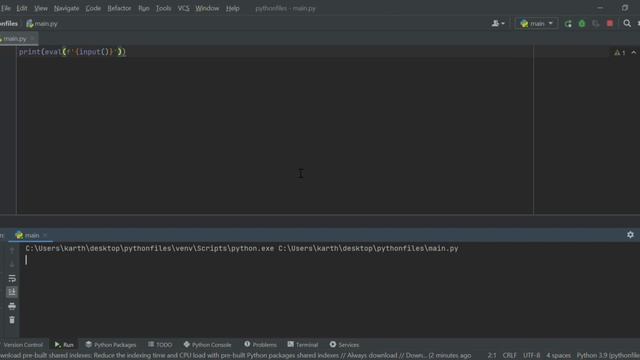The height and width of the screenshot is (360, 640).
Task: Open the Python Packages tool window
Action: (111, 345)
